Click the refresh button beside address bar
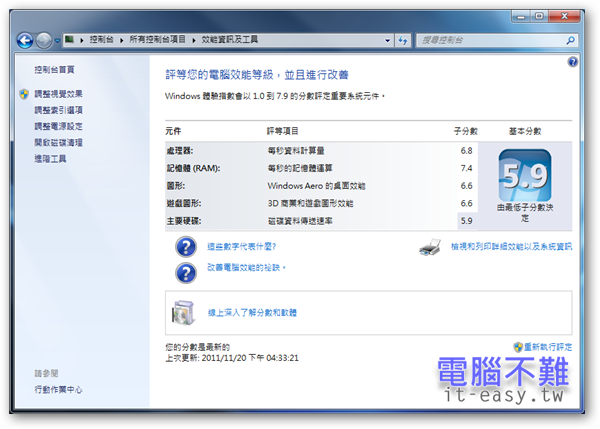The image size is (600, 429). 403,40
